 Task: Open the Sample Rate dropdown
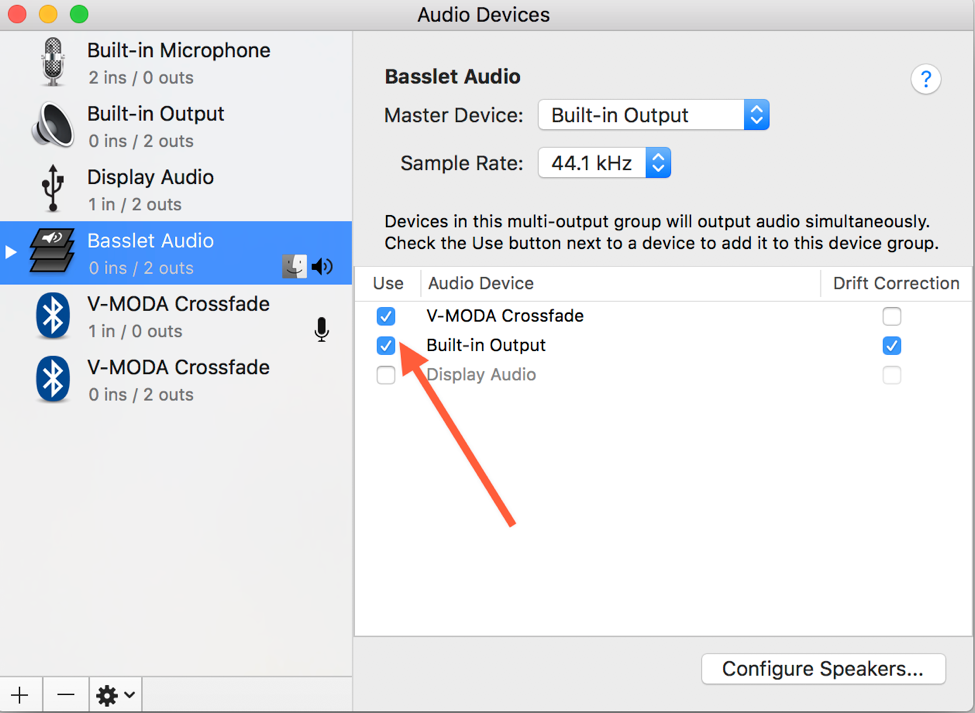pos(604,163)
